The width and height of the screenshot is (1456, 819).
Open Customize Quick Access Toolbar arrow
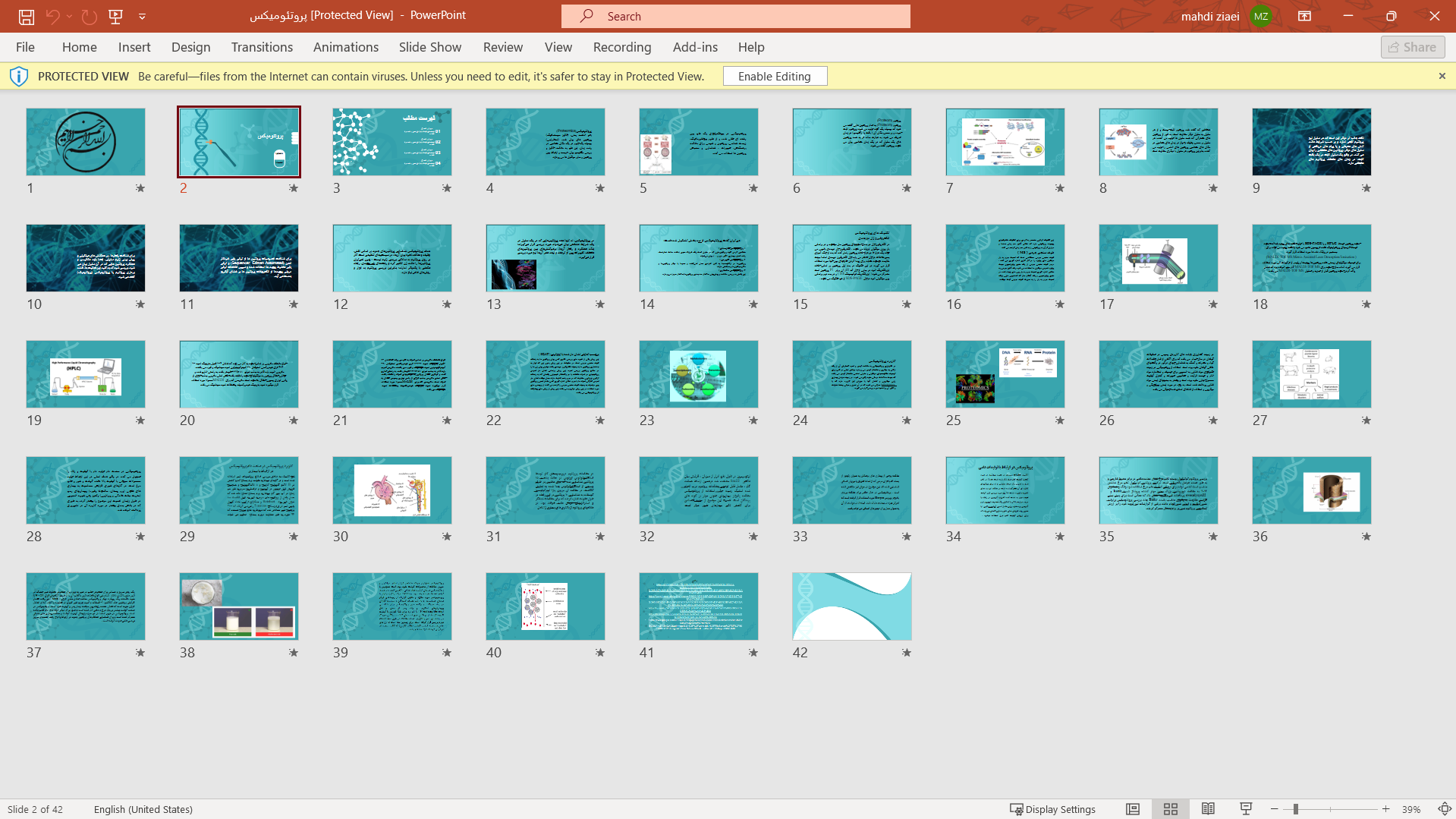[x=142, y=16]
